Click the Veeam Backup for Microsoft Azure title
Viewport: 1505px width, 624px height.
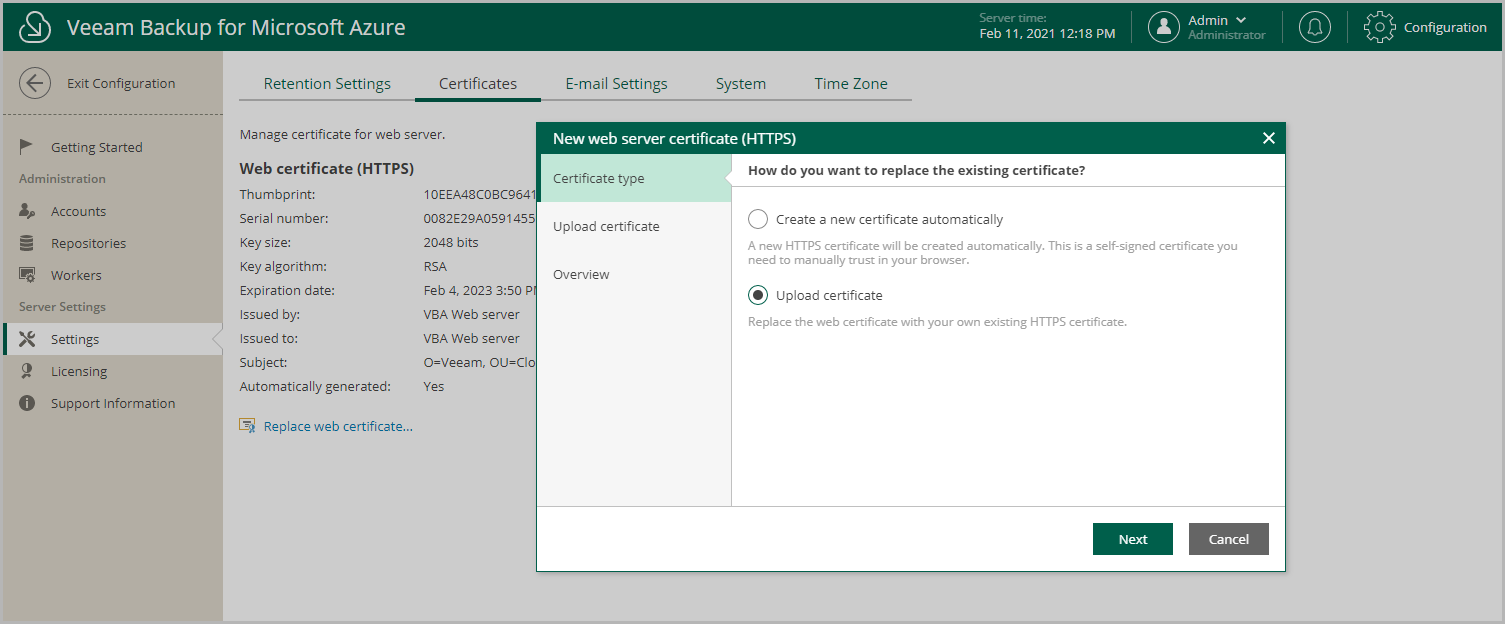click(236, 27)
